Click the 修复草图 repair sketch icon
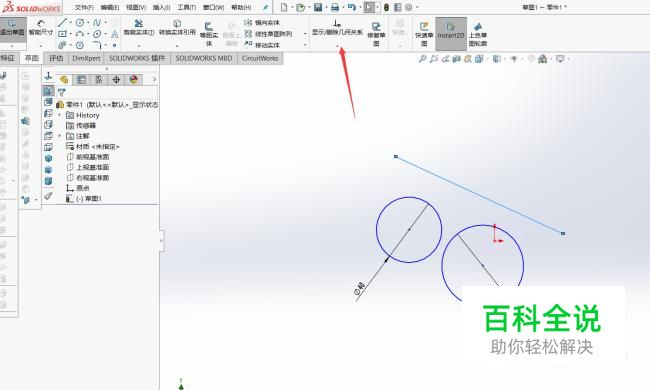 [376, 34]
